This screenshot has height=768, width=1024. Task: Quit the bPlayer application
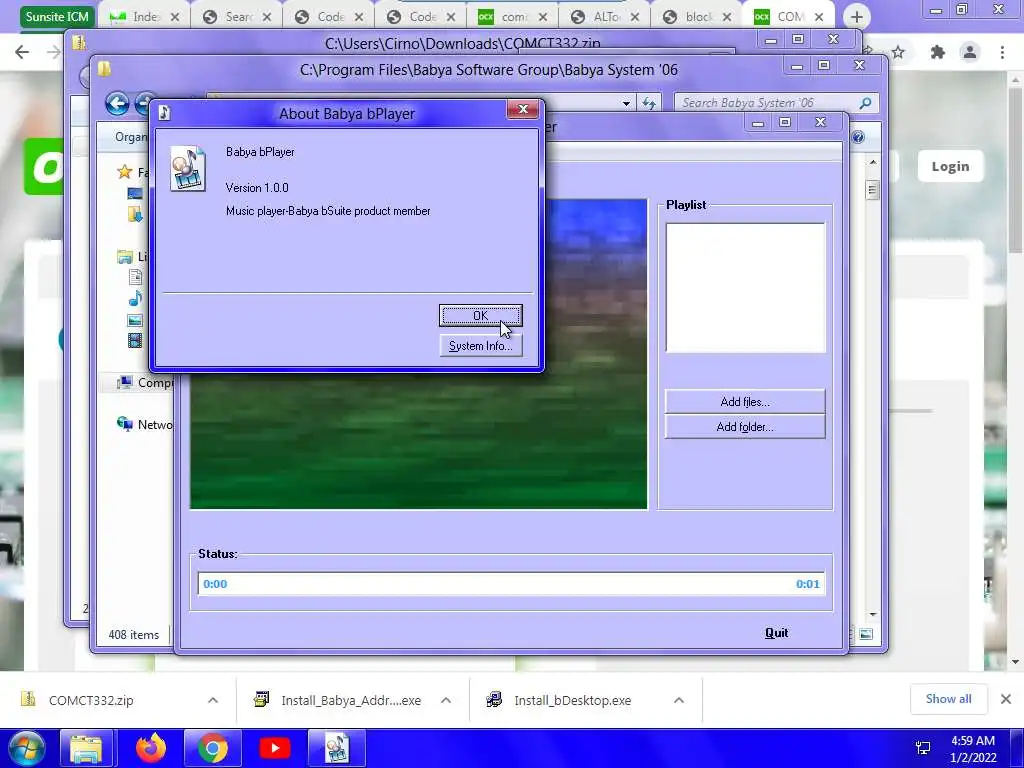776,633
